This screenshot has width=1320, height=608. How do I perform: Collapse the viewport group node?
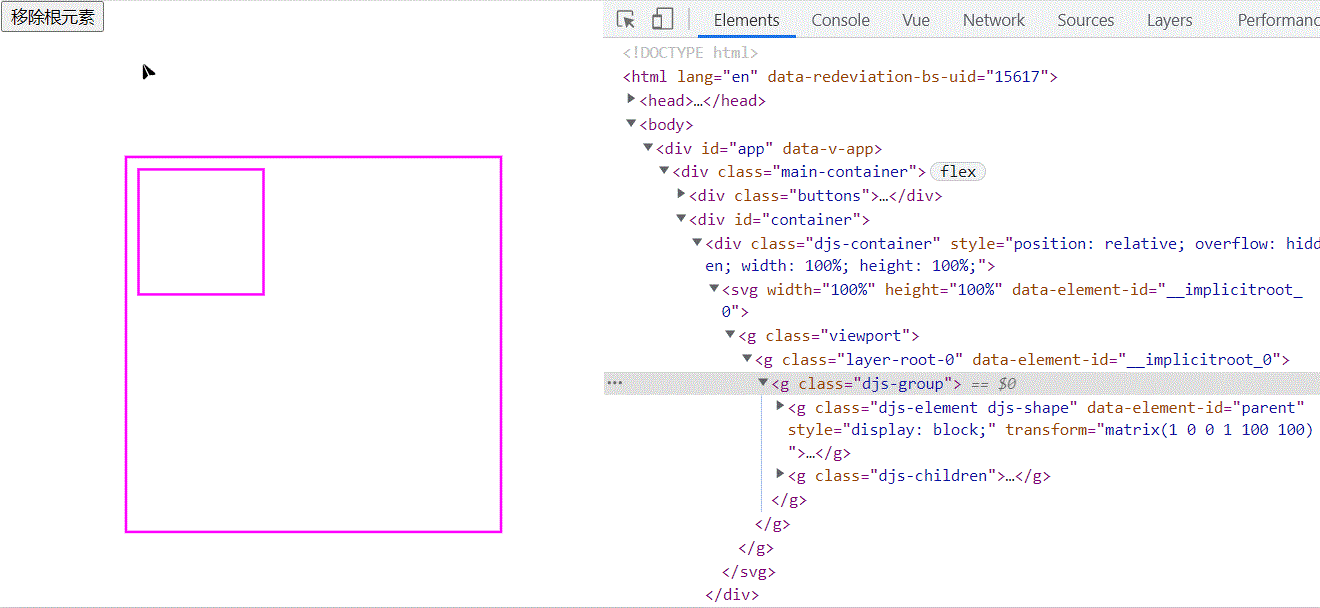coord(730,334)
